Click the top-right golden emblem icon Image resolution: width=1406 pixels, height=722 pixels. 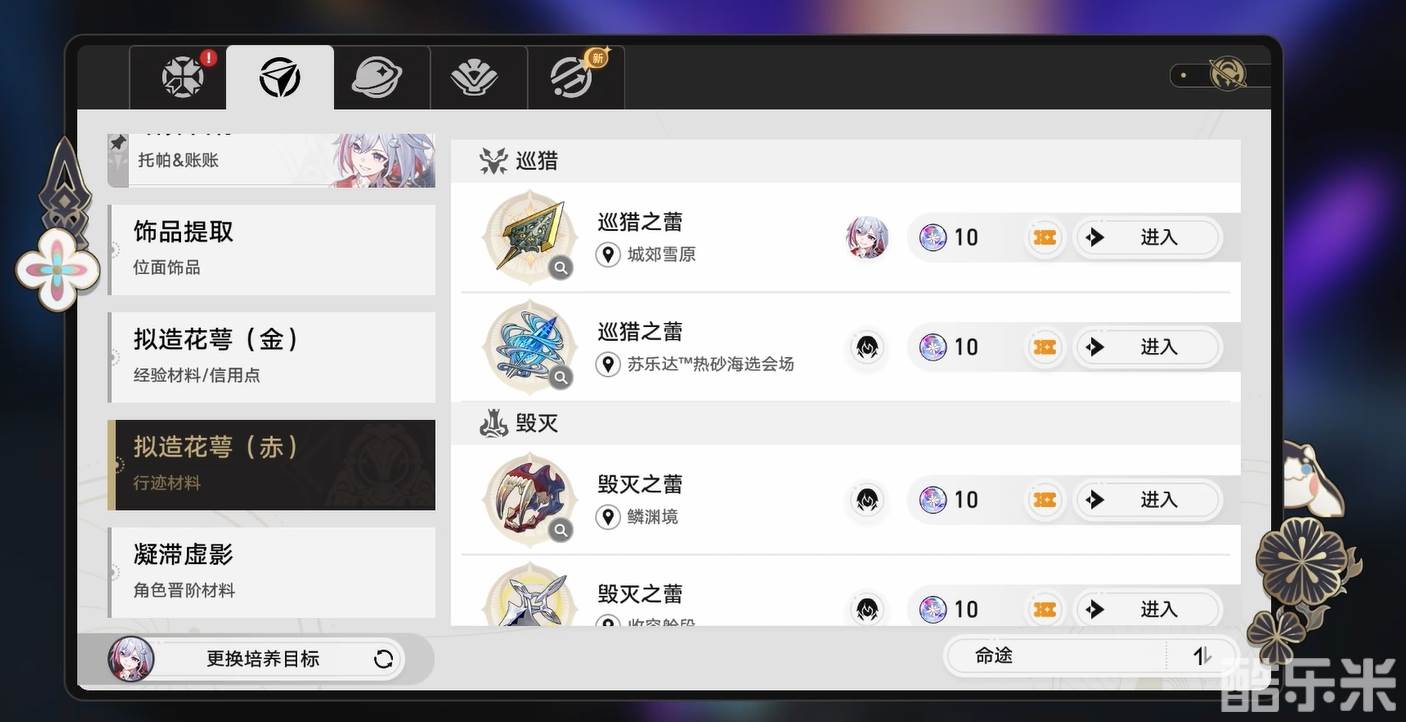pyautogui.click(x=1225, y=75)
